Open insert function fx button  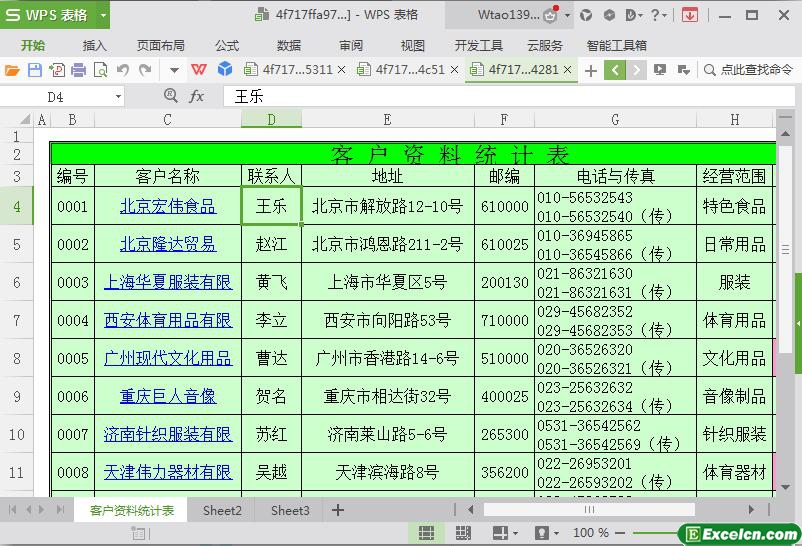197,96
